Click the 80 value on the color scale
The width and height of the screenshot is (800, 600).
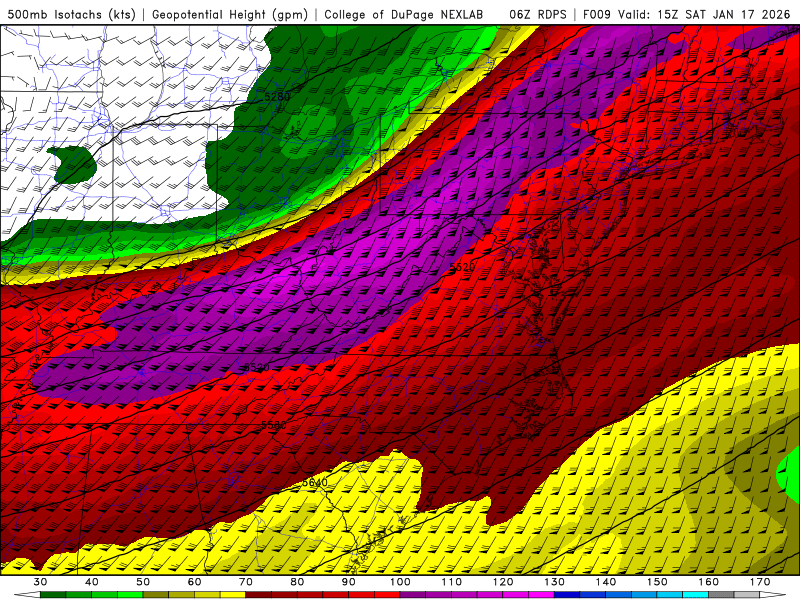click(297, 582)
